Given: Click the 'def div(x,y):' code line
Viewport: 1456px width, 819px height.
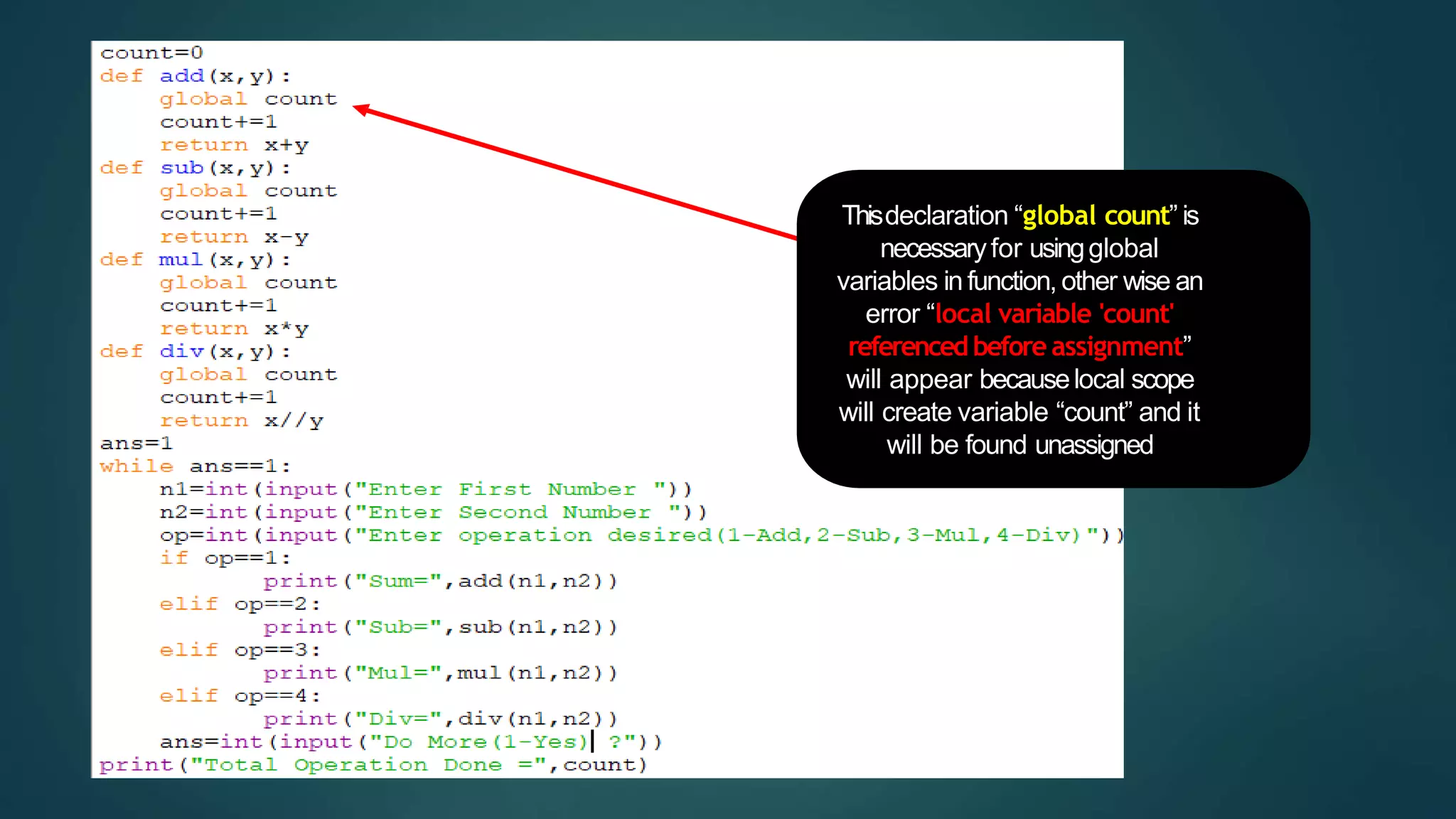Looking at the screenshot, I should pos(196,351).
